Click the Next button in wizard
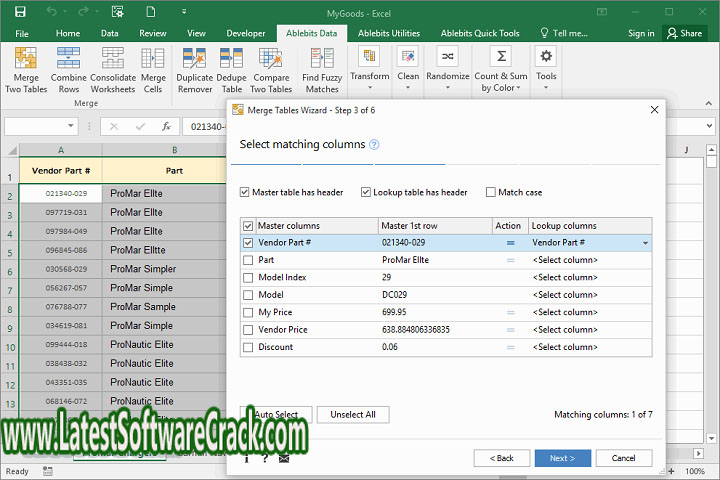This screenshot has height=480, width=720. pyautogui.click(x=562, y=458)
